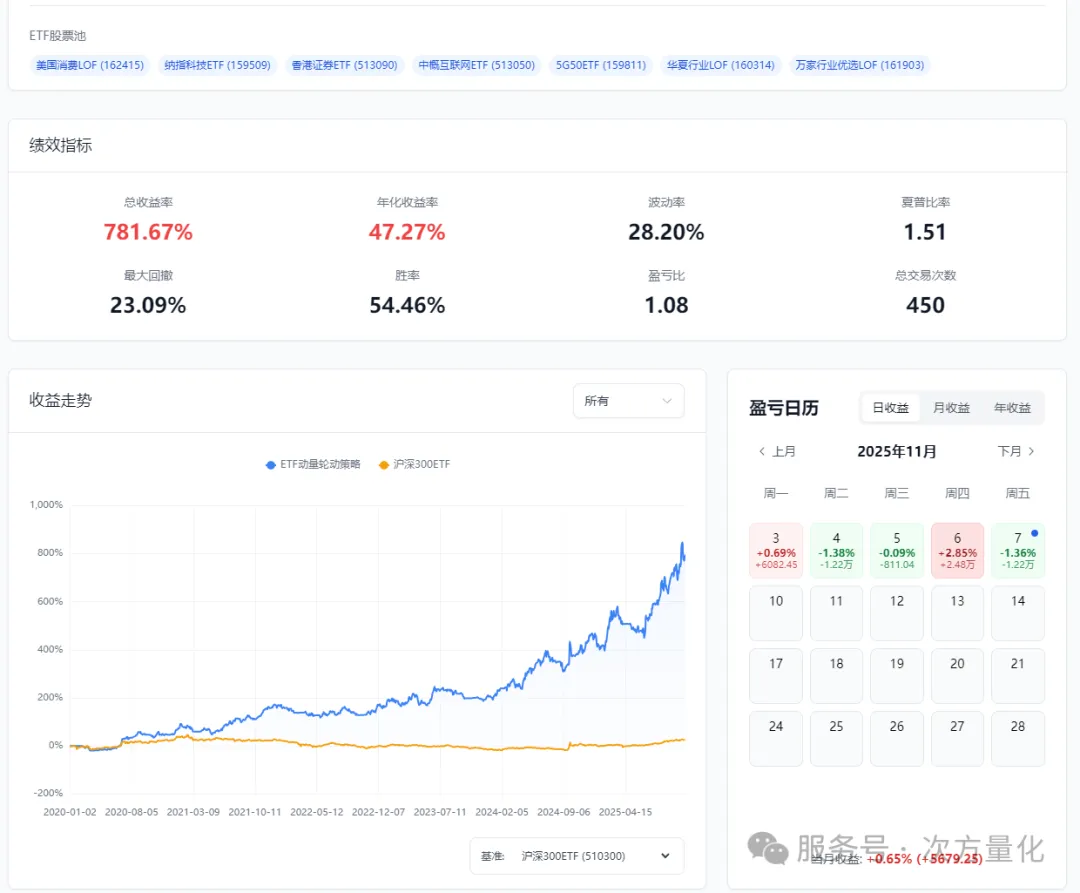Select the 中概互联网ETF (513050) tag

[476, 65]
